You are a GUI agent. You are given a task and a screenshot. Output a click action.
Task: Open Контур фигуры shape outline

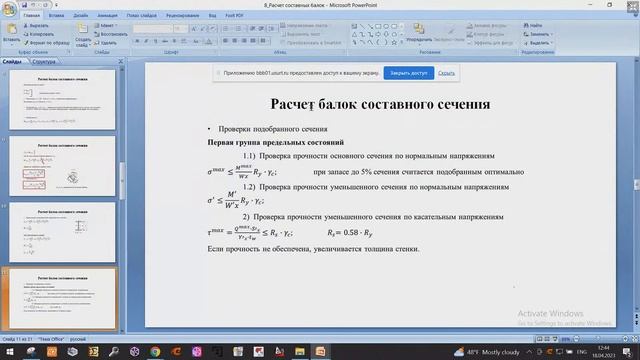(486, 34)
